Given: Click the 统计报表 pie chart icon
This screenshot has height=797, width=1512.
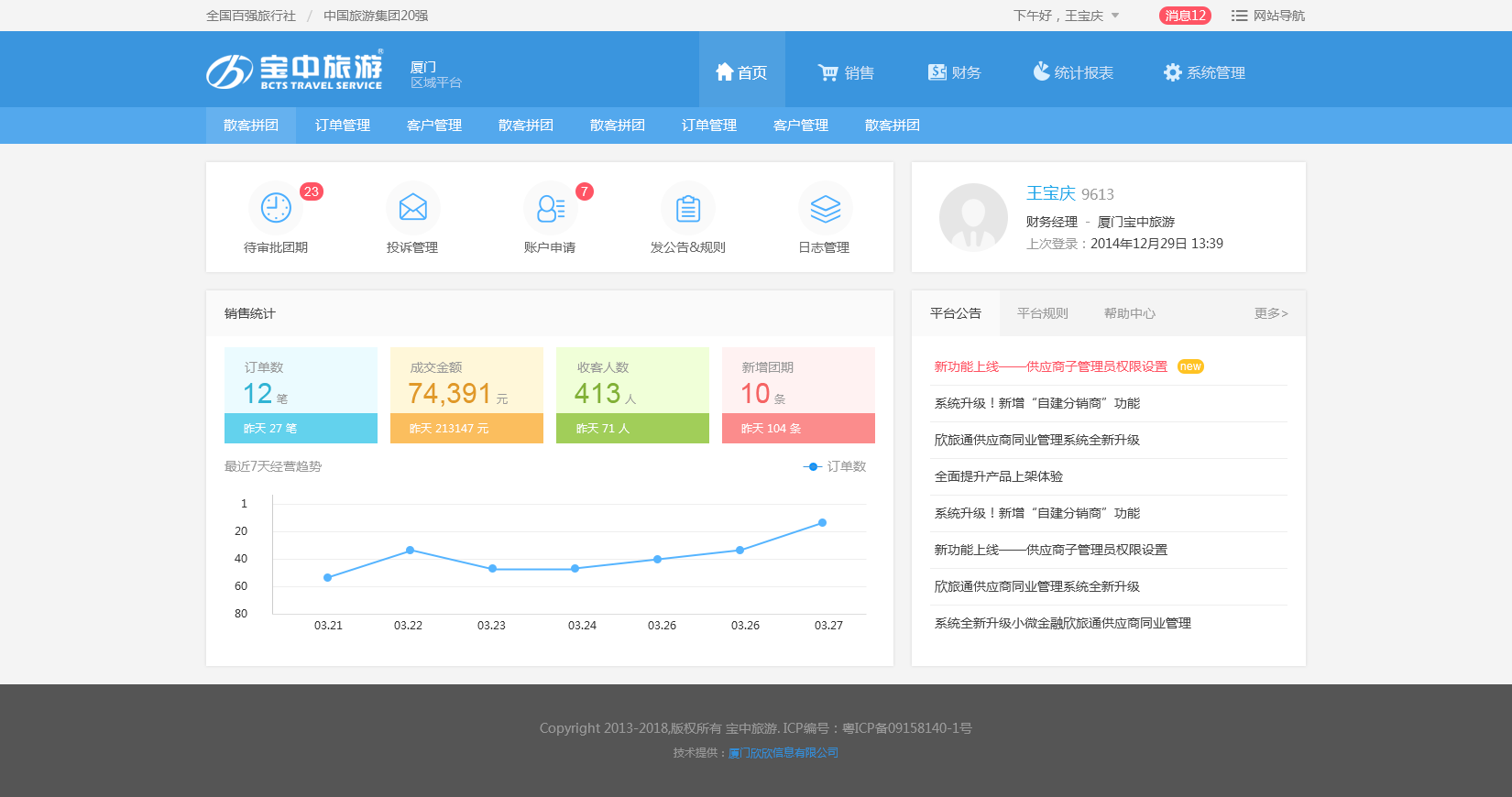Looking at the screenshot, I should tap(1041, 71).
